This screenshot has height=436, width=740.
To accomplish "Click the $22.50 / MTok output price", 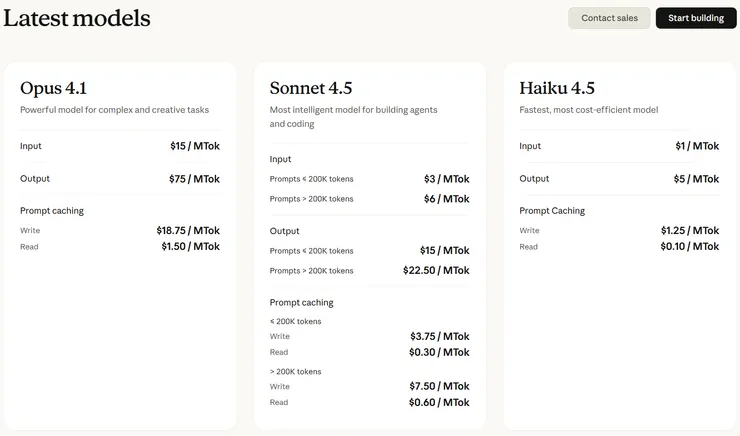I will point(436,270).
